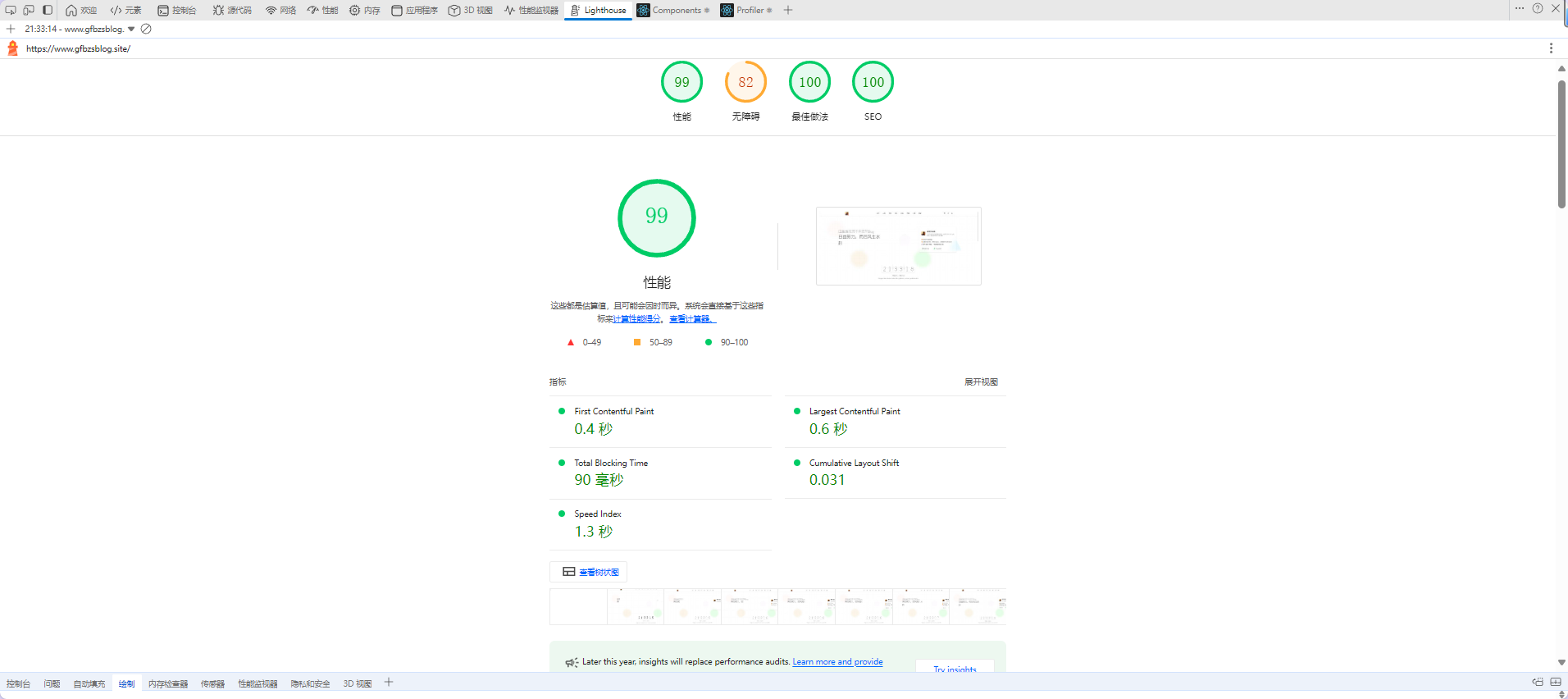The height and width of the screenshot is (699, 1568).
Task: Expand the First Contentful Paint metric
Action: [x=613, y=411]
